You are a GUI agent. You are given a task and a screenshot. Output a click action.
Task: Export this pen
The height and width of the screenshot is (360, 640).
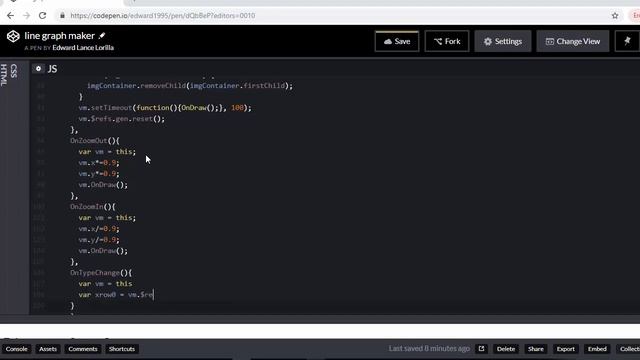[x=565, y=349]
